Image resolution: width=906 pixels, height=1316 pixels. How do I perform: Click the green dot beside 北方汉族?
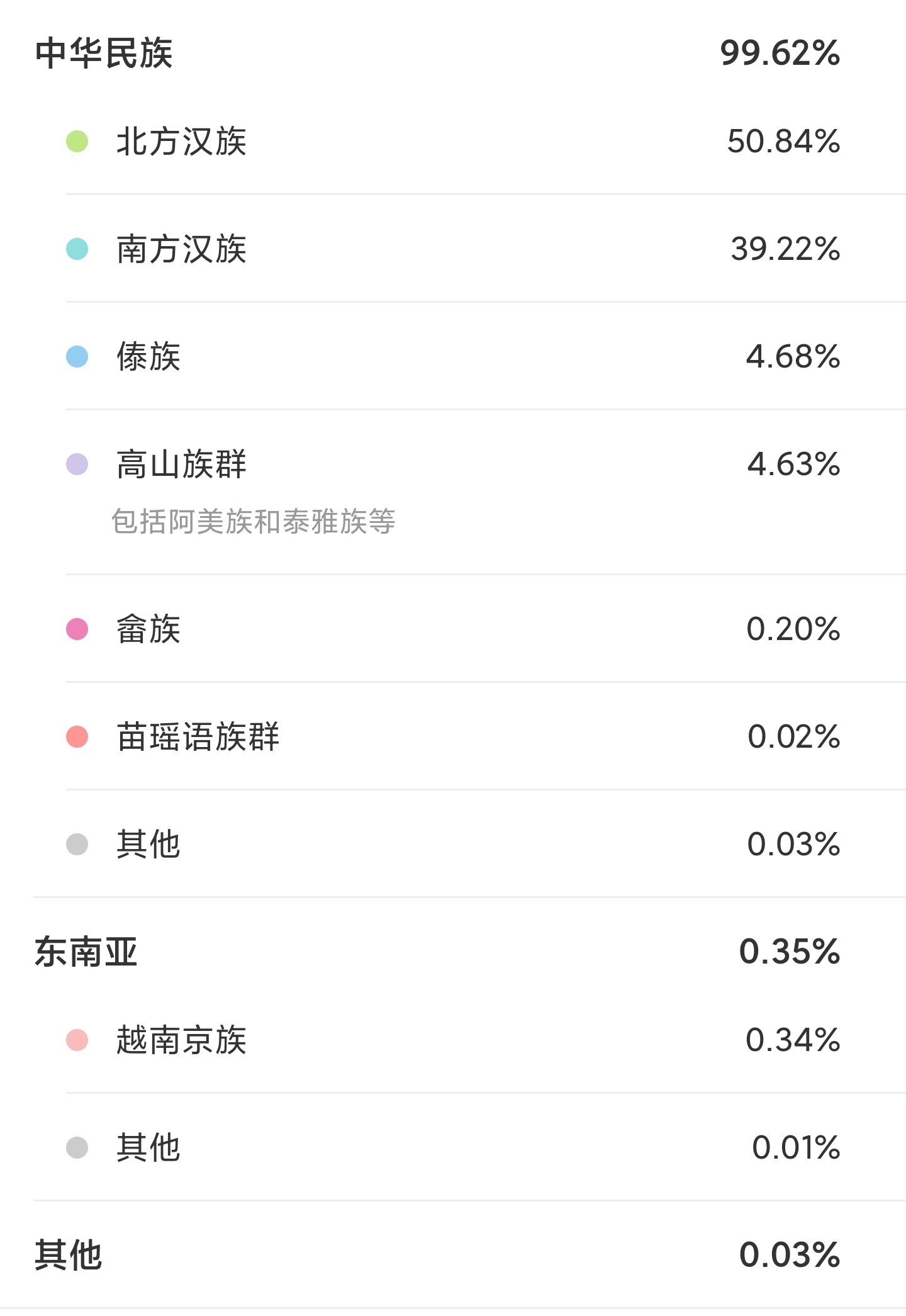click(77, 142)
